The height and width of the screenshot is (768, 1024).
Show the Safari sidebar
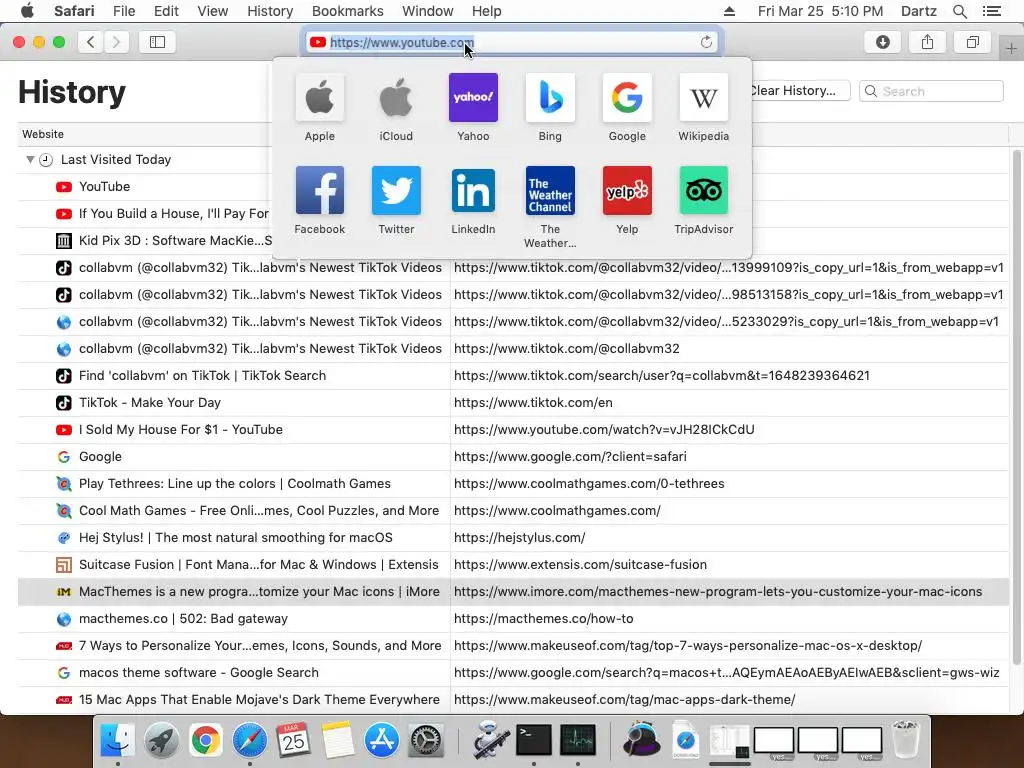click(x=157, y=42)
